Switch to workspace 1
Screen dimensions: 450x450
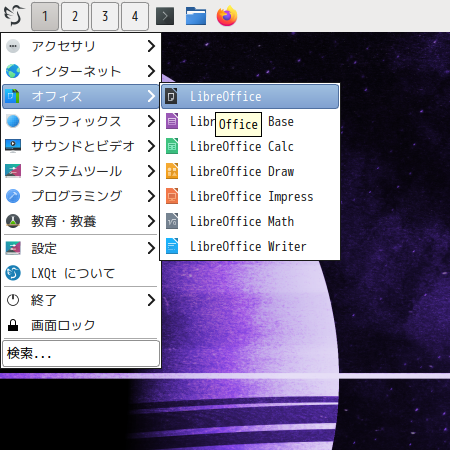tap(45, 16)
